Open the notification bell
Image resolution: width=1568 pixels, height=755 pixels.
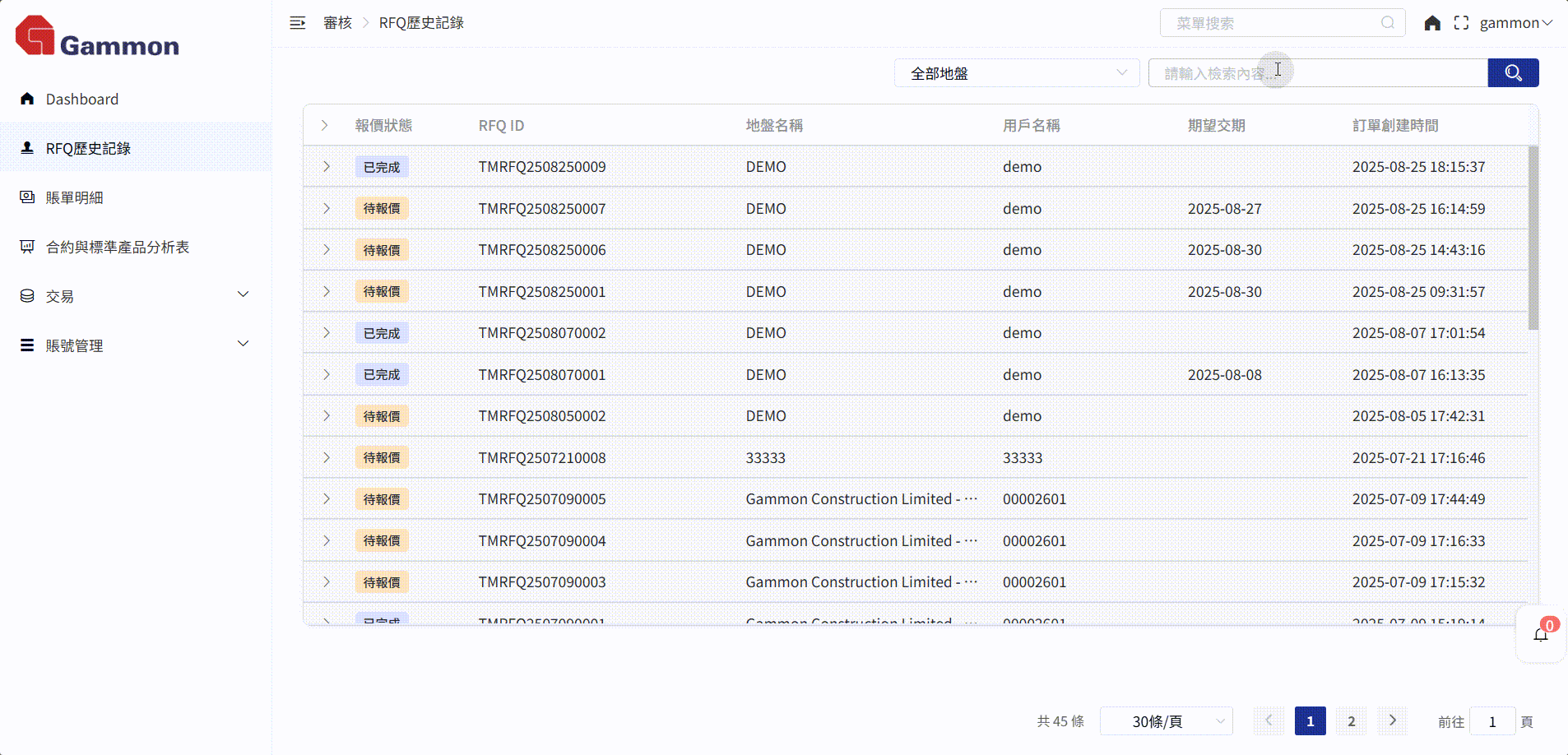1541,634
